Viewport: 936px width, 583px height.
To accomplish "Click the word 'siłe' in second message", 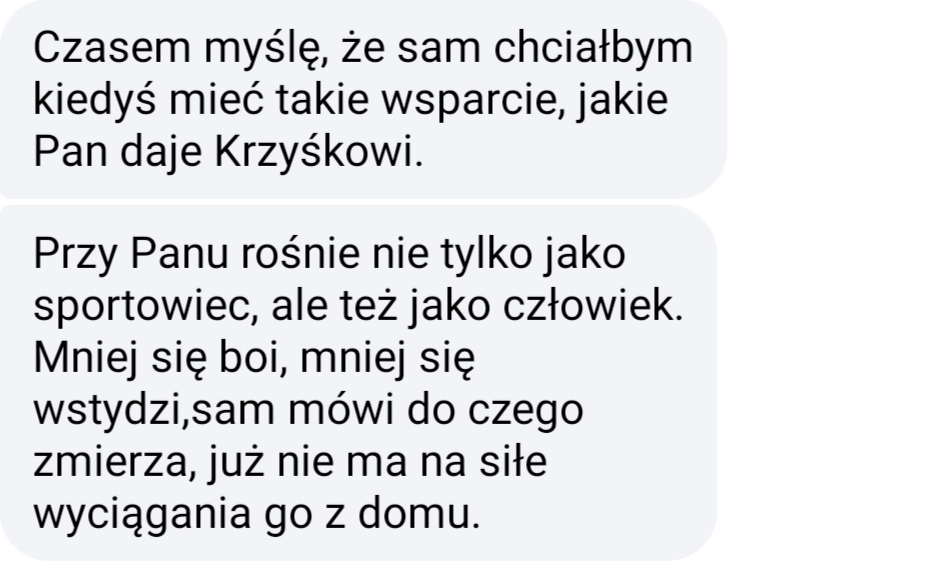I will point(513,461).
